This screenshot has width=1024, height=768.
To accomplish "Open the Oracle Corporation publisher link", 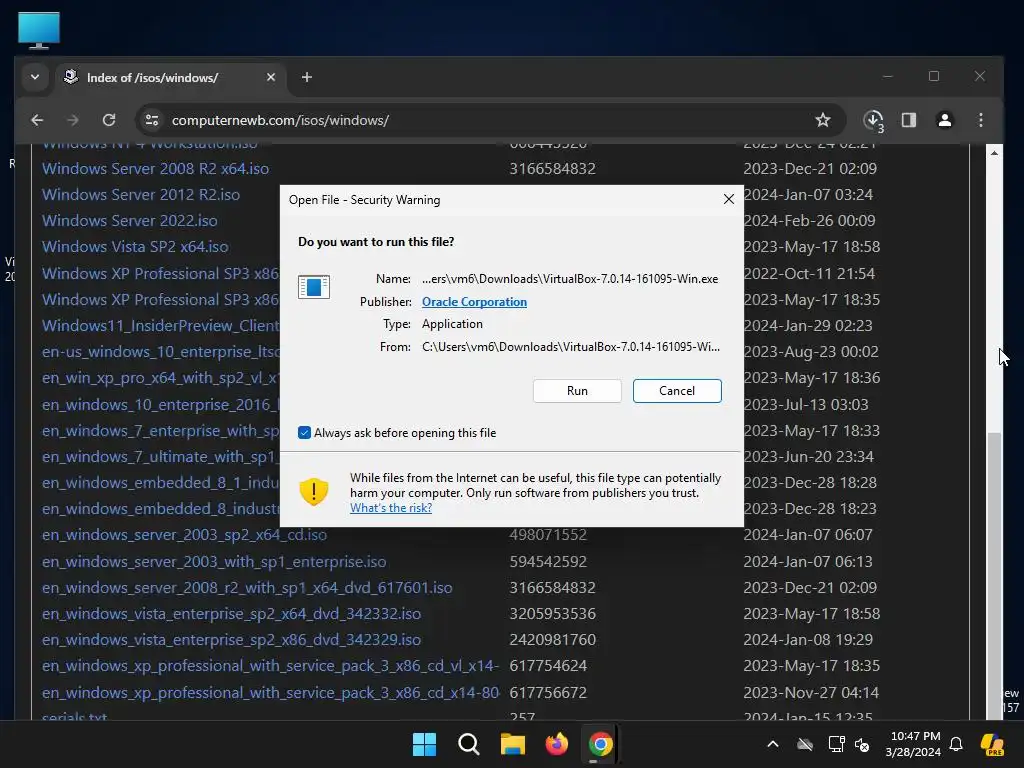I will (474, 302).
